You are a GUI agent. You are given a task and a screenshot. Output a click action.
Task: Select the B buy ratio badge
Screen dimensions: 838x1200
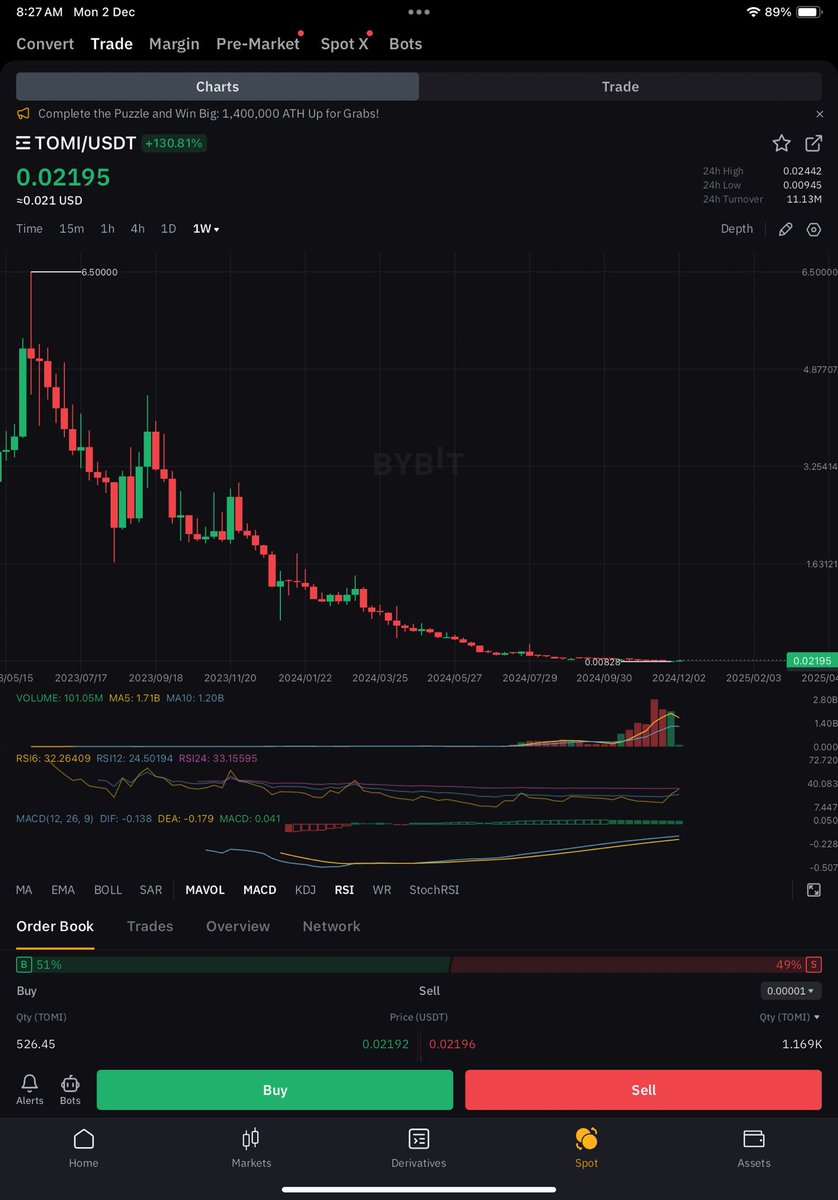(24, 964)
